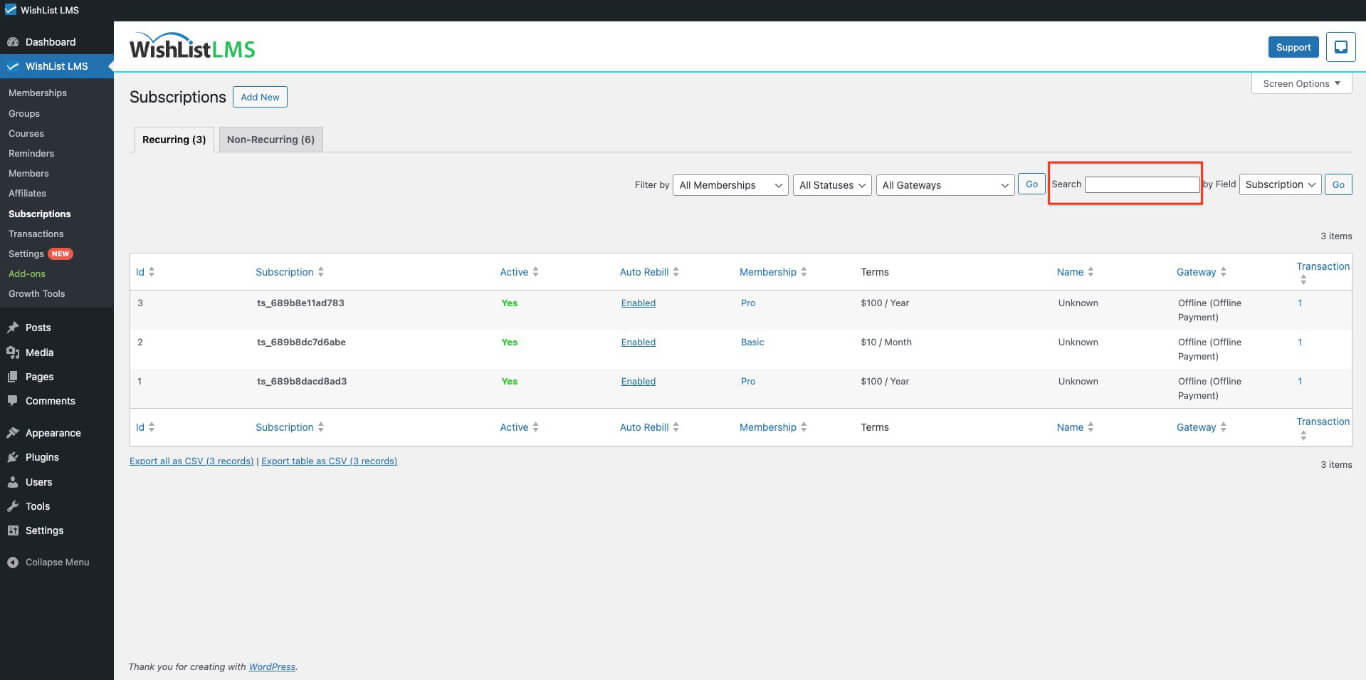This screenshot has width=1366, height=680.
Task: Open Media via its sidebar icon
Action: click(x=13, y=353)
